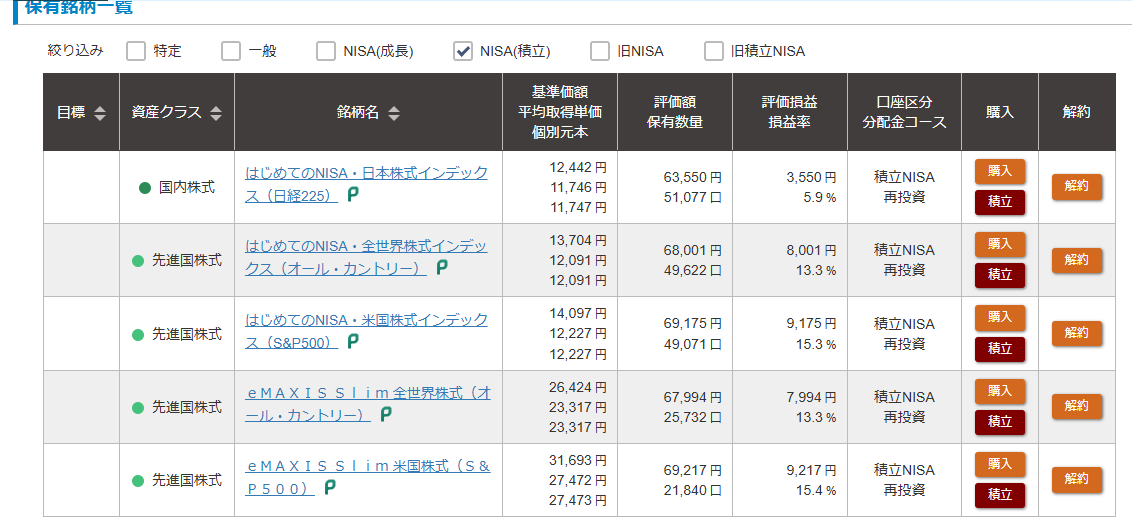Click 購入 for はじめてのNISA 全世界株式 row

click(1000, 245)
